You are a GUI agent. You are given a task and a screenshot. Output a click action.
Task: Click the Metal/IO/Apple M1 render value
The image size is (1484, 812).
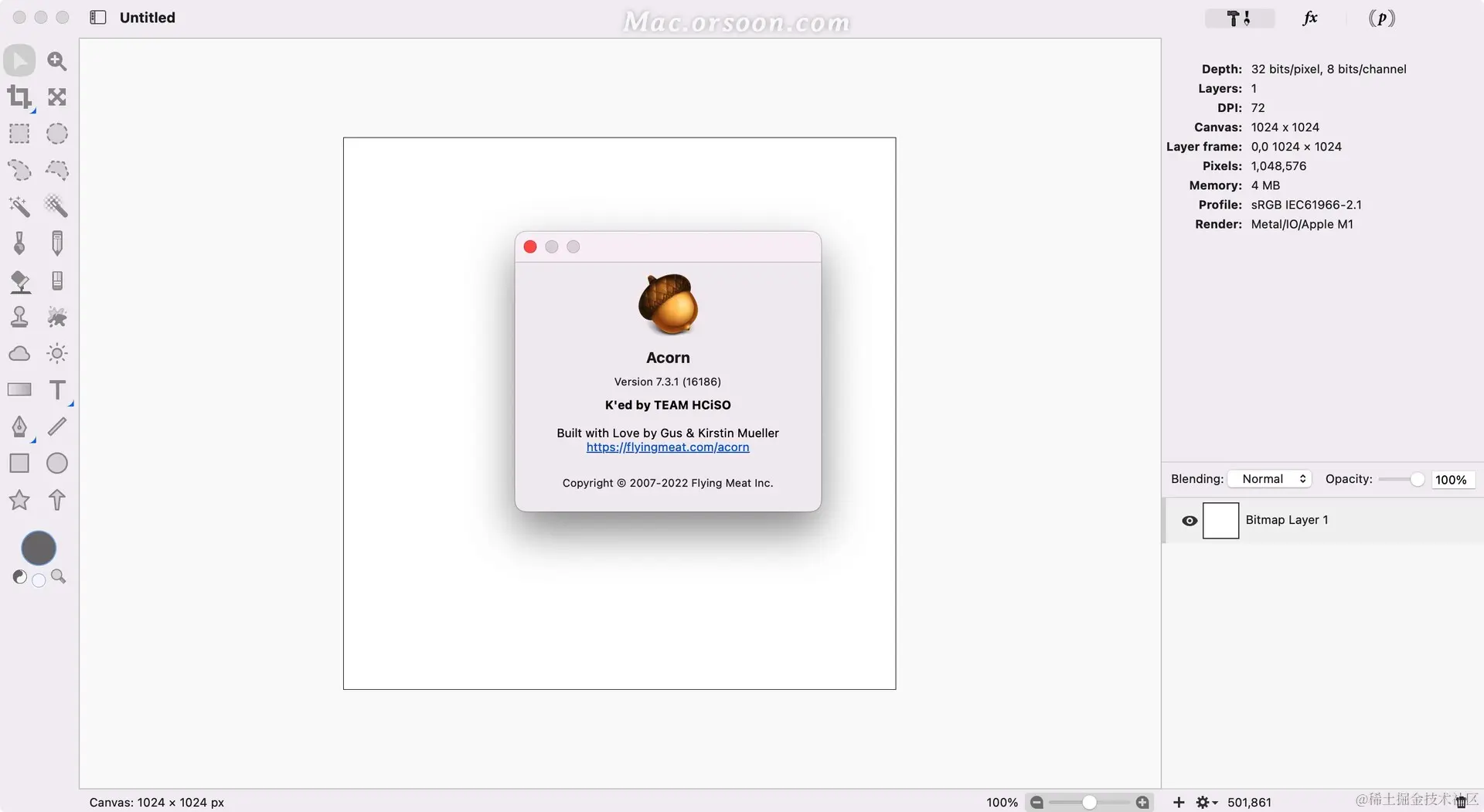point(1302,224)
